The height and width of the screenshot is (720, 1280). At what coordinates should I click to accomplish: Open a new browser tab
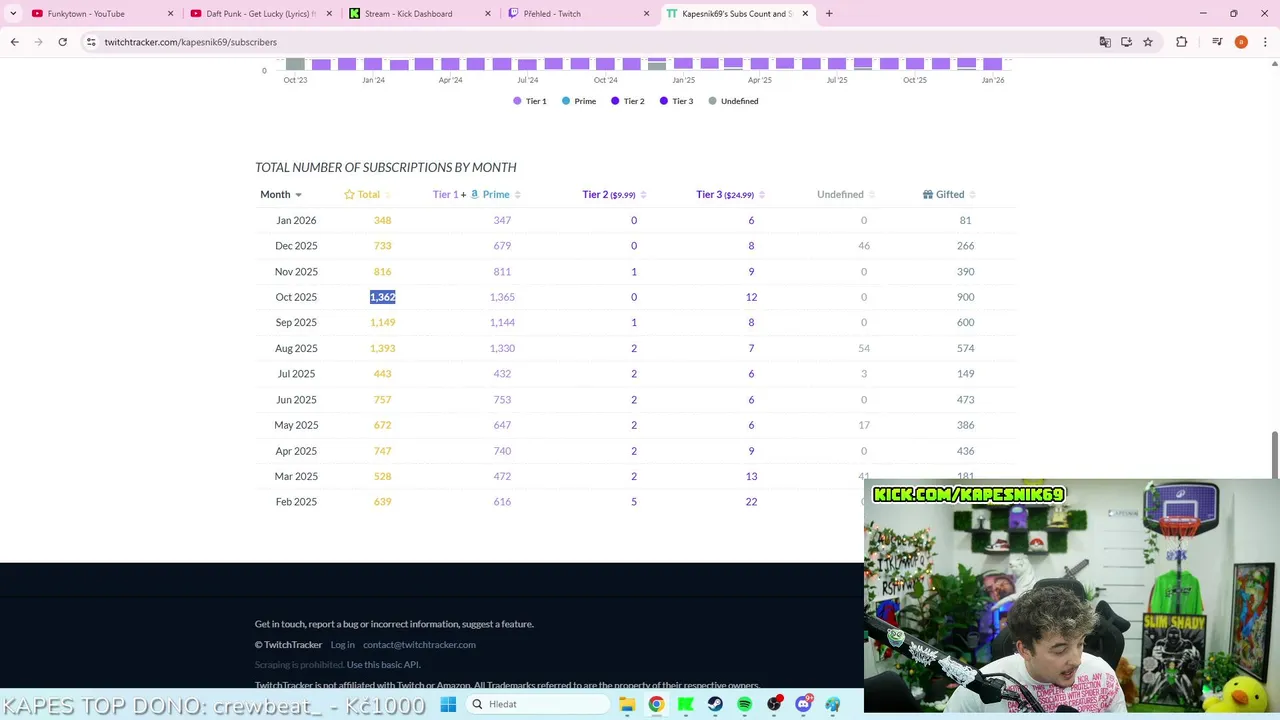pos(829,13)
